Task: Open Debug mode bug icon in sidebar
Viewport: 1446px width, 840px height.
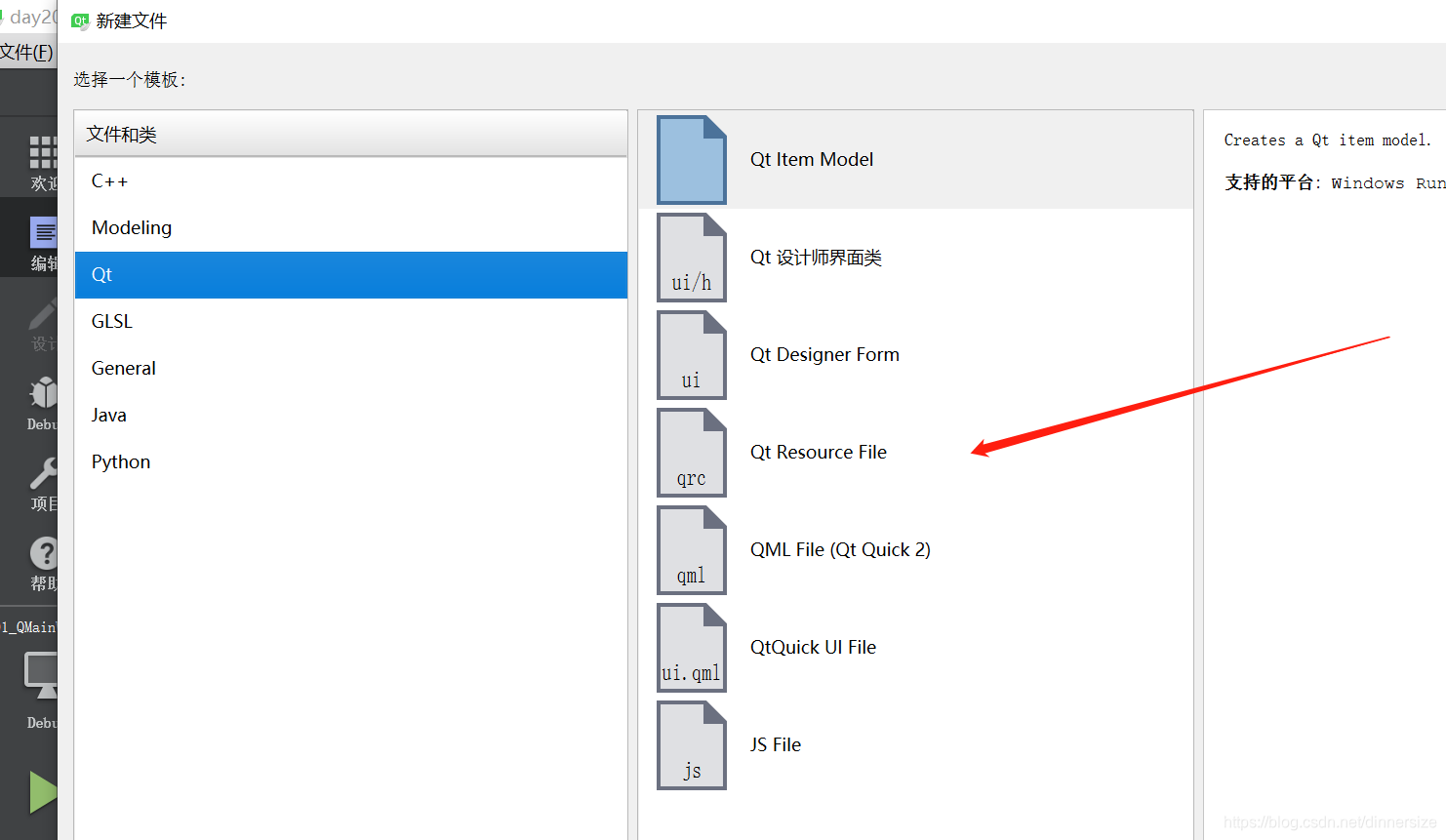Action: coord(43,392)
